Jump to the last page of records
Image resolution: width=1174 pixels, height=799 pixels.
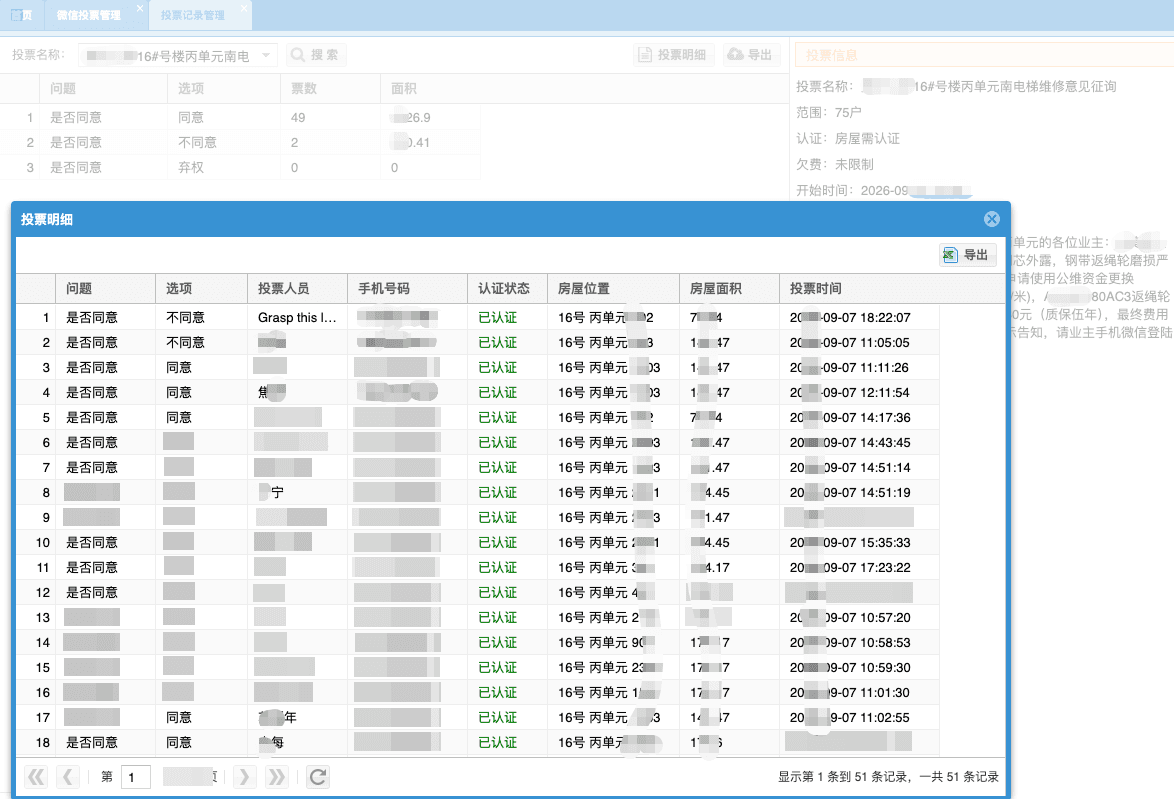tap(276, 777)
